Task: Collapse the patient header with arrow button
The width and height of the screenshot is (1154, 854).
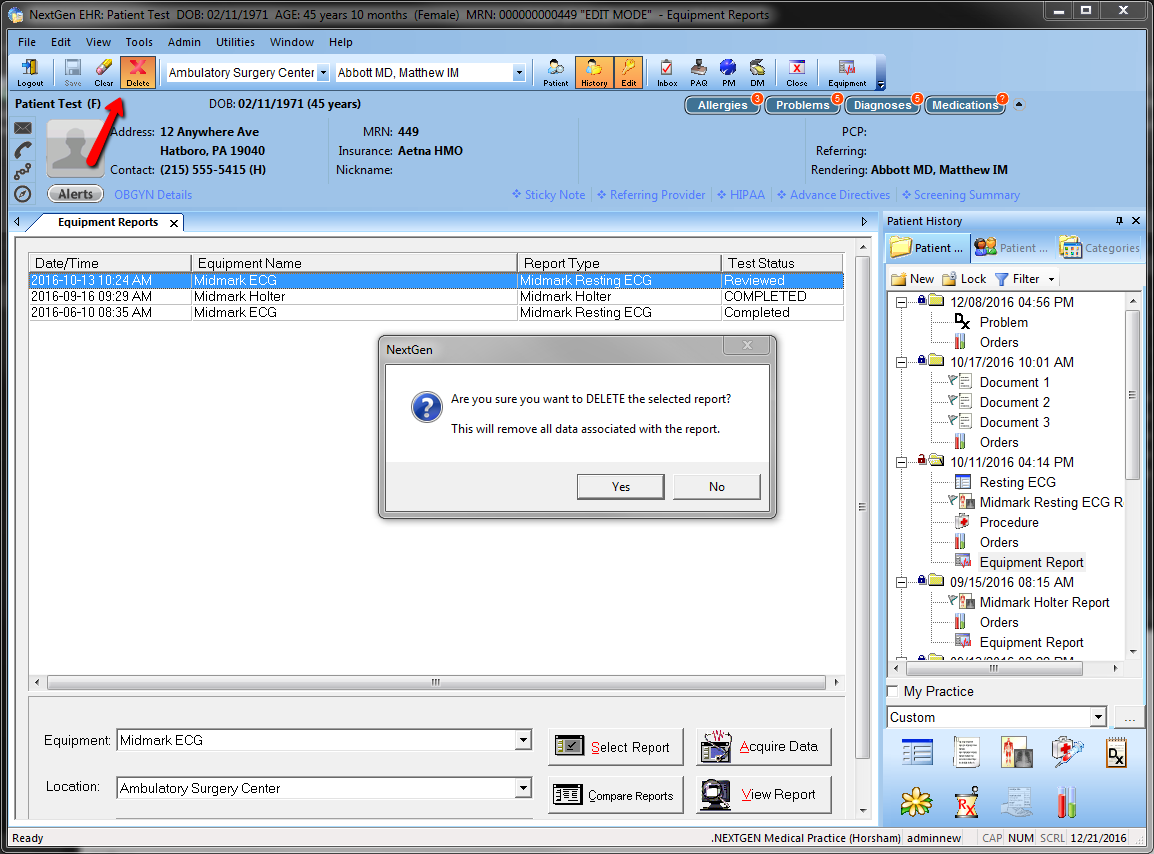Action: coord(1019,105)
